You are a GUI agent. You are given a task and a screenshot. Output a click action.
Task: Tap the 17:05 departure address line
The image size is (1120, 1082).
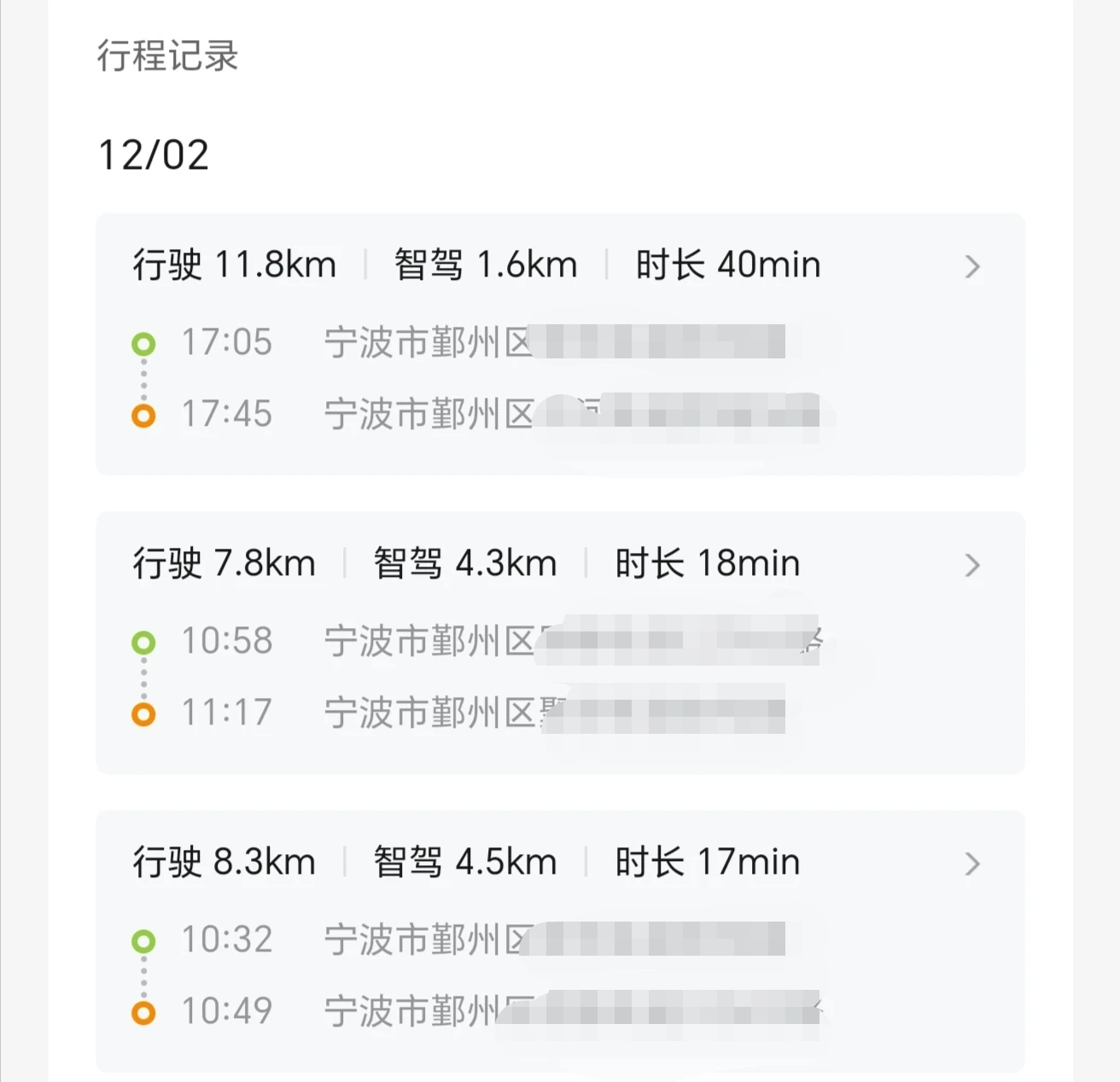(553, 343)
